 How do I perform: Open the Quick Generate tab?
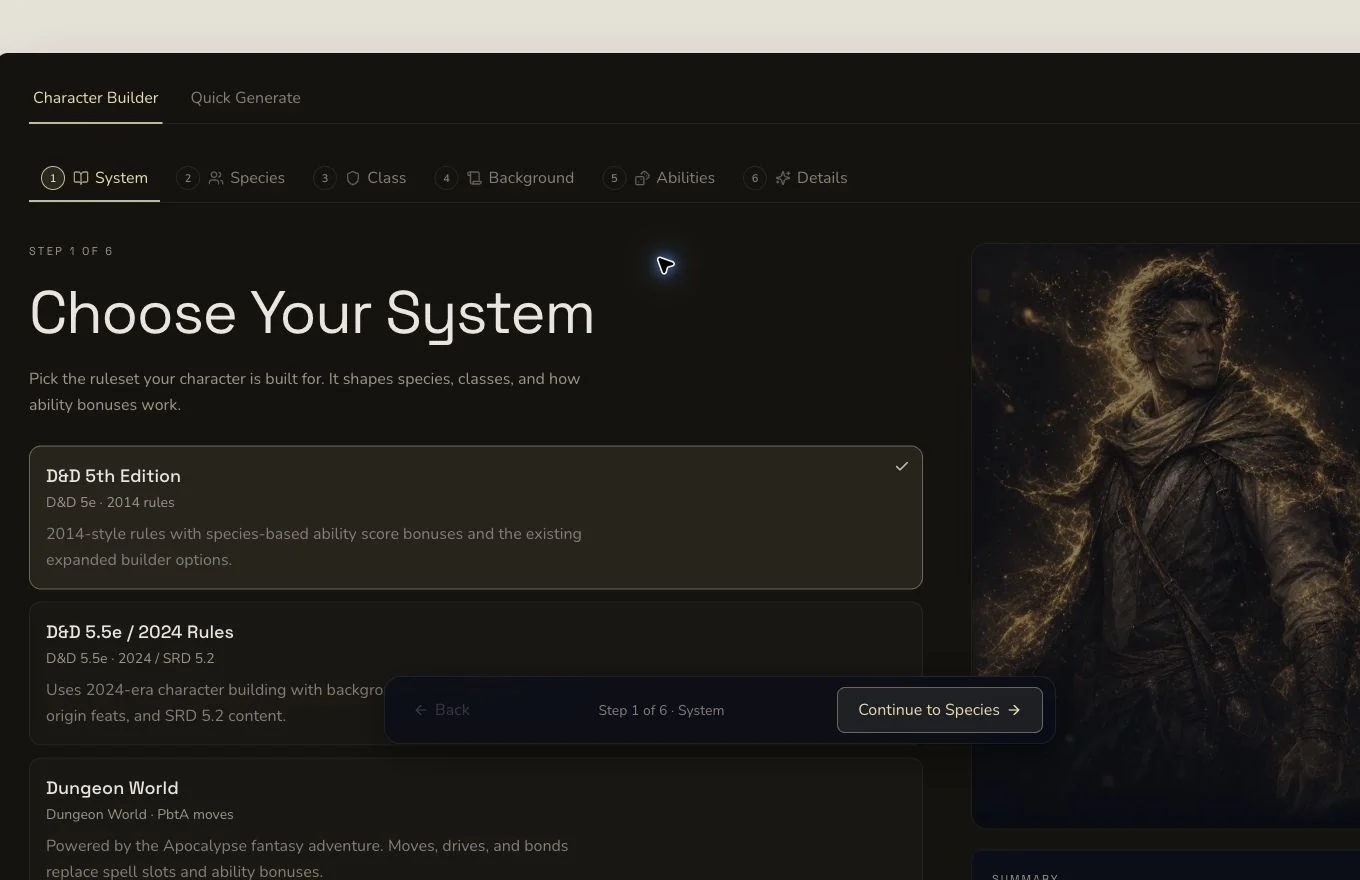pyautogui.click(x=246, y=98)
